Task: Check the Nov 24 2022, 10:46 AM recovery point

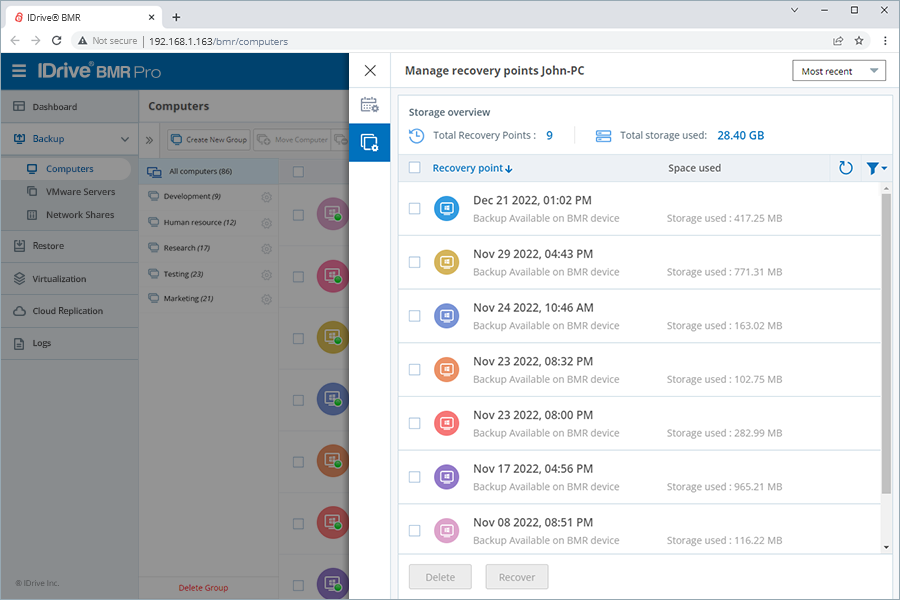Action: coord(414,316)
